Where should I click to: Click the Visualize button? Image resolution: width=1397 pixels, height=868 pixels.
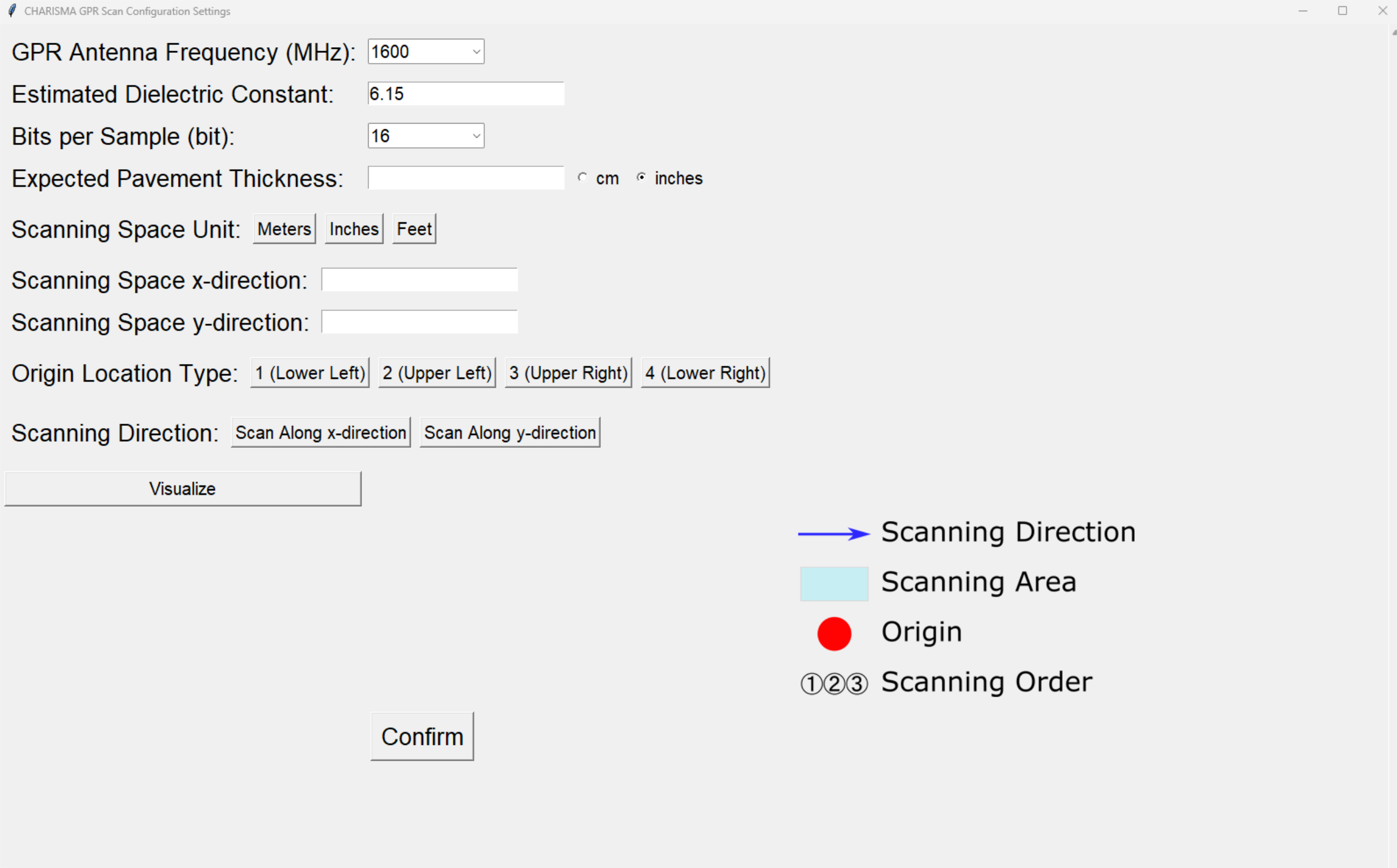point(183,489)
